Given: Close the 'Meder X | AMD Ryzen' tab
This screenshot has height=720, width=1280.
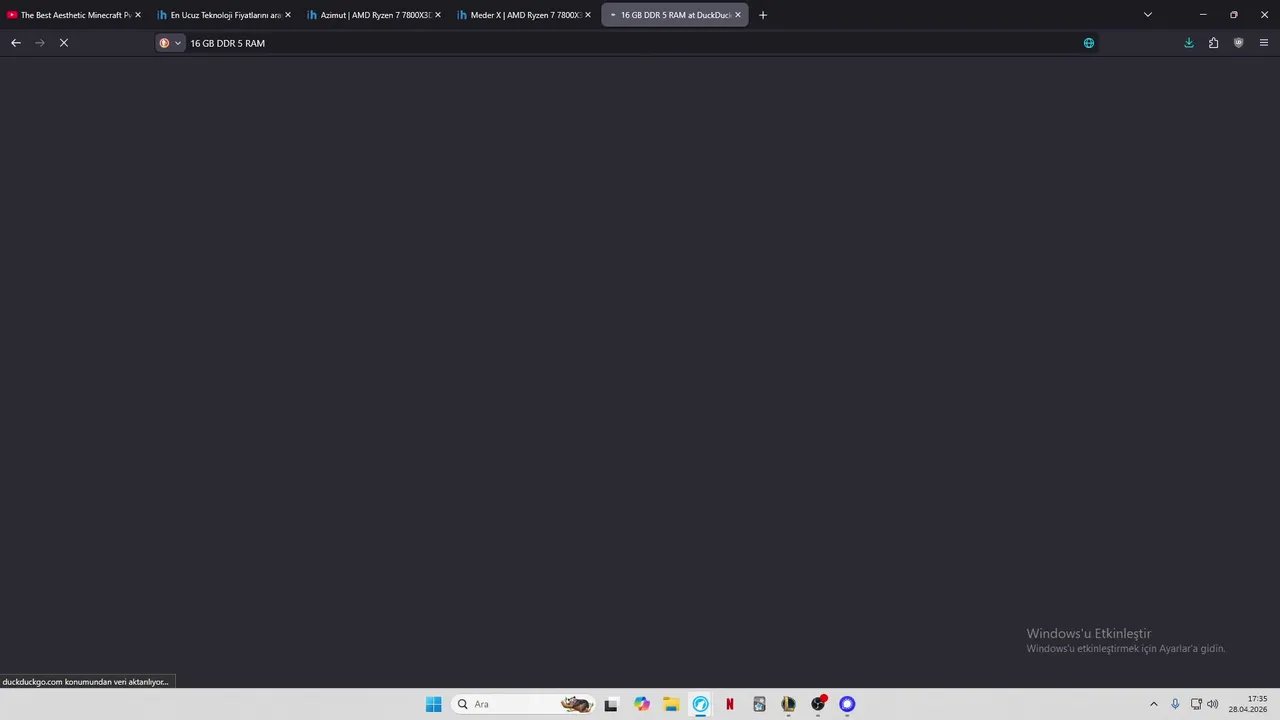Looking at the screenshot, I should (x=588, y=15).
